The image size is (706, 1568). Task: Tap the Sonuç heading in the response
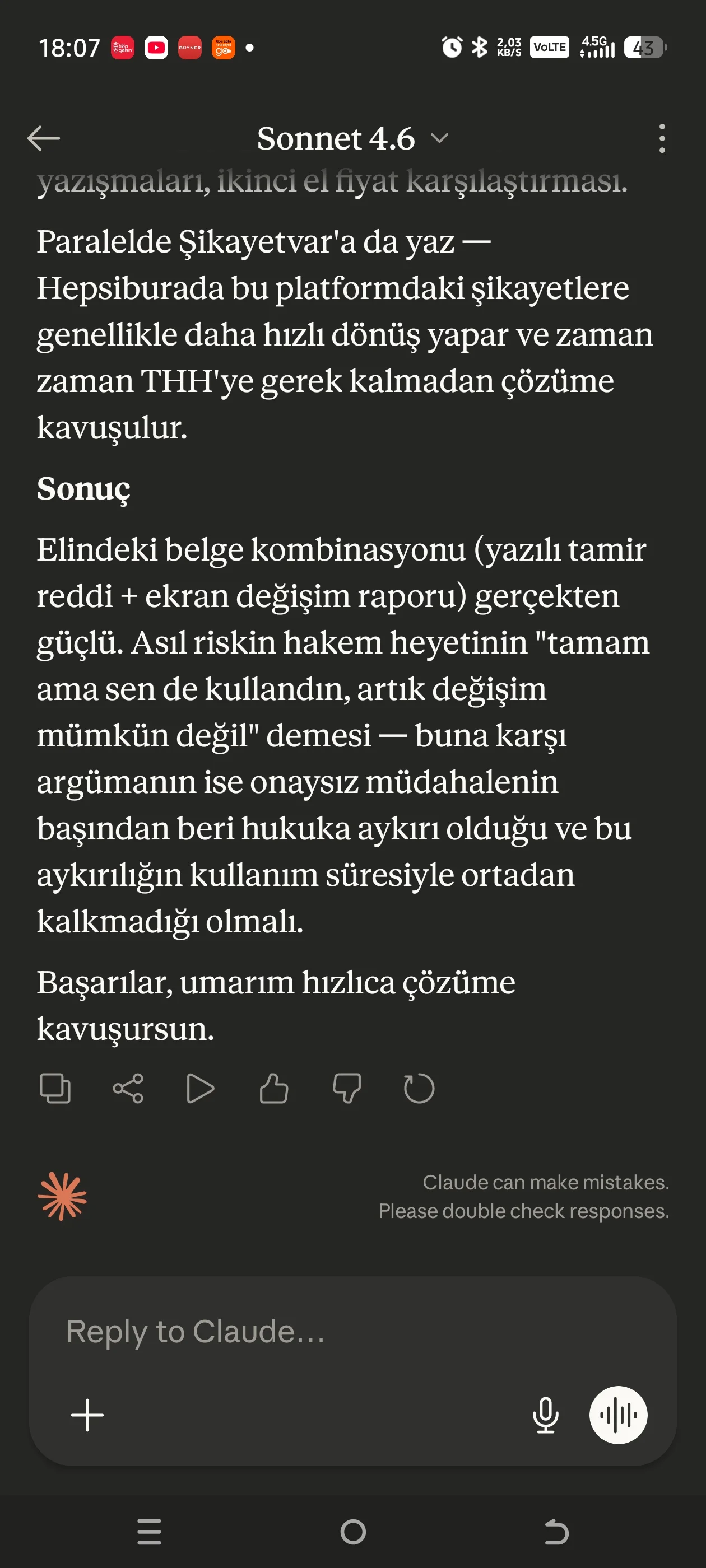click(x=83, y=489)
